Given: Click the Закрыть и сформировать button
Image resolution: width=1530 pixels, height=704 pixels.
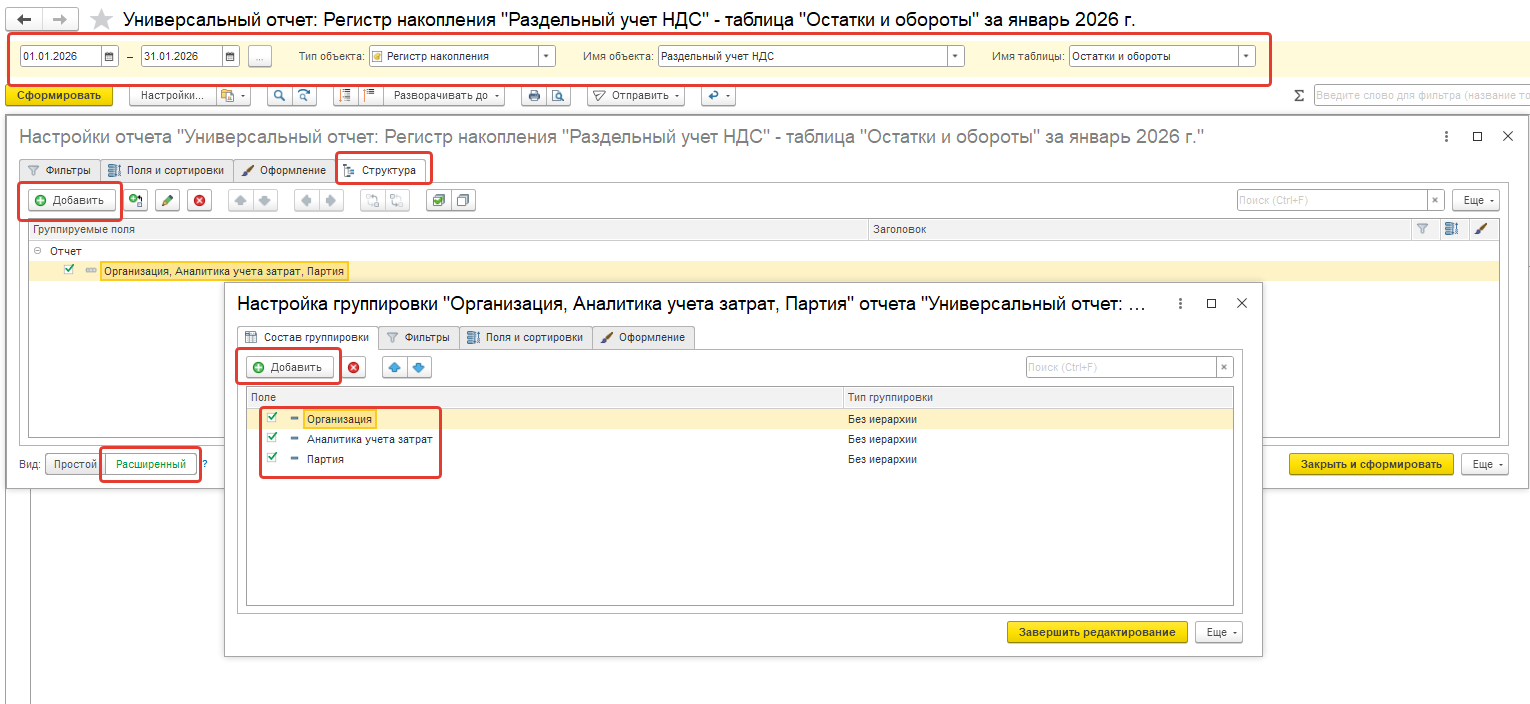Looking at the screenshot, I should pos(1370,464).
